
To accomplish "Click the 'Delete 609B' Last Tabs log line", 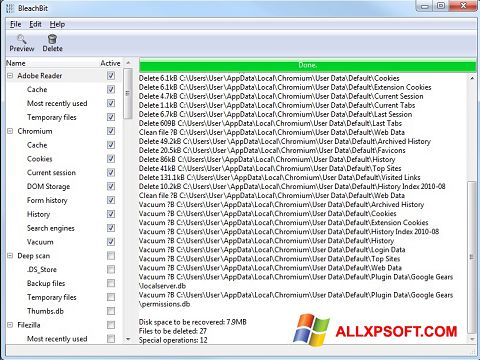I will pyautogui.click(x=270, y=123).
